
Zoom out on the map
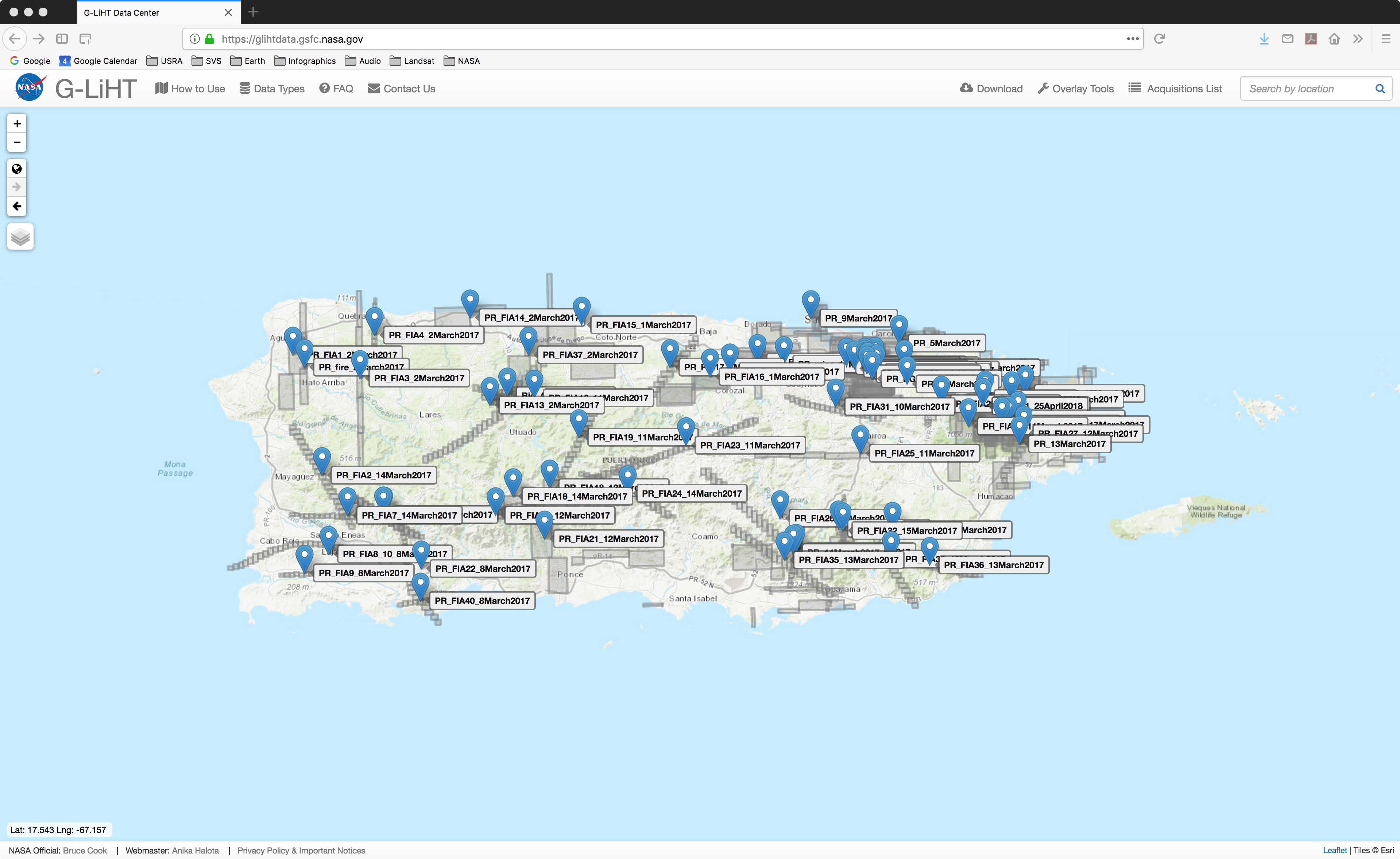17,142
